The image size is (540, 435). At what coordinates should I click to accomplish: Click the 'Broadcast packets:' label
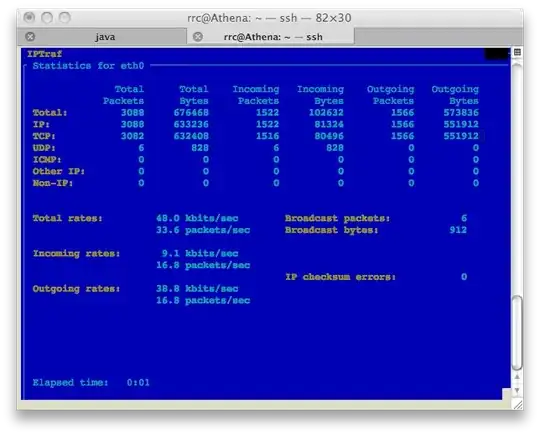338,218
